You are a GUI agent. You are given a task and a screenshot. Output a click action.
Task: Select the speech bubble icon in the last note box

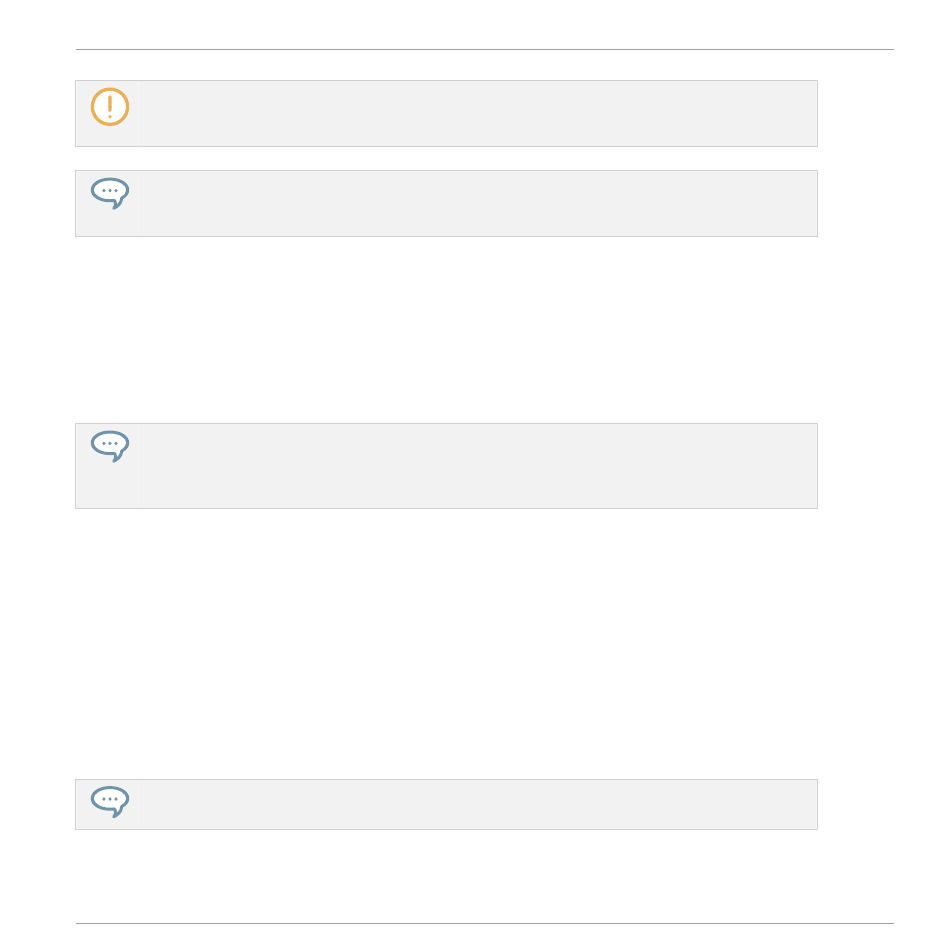coord(110,802)
